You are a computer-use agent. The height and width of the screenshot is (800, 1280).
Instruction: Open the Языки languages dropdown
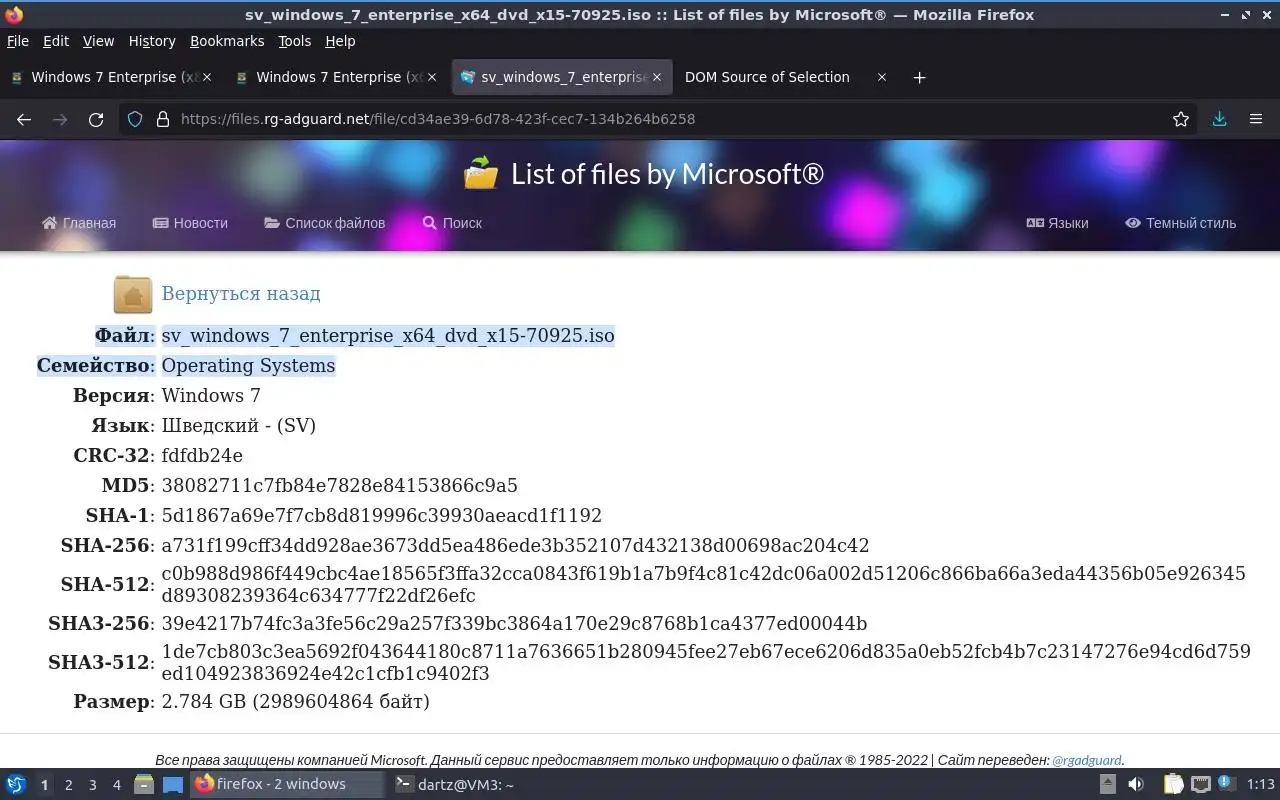(x=1057, y=223)
